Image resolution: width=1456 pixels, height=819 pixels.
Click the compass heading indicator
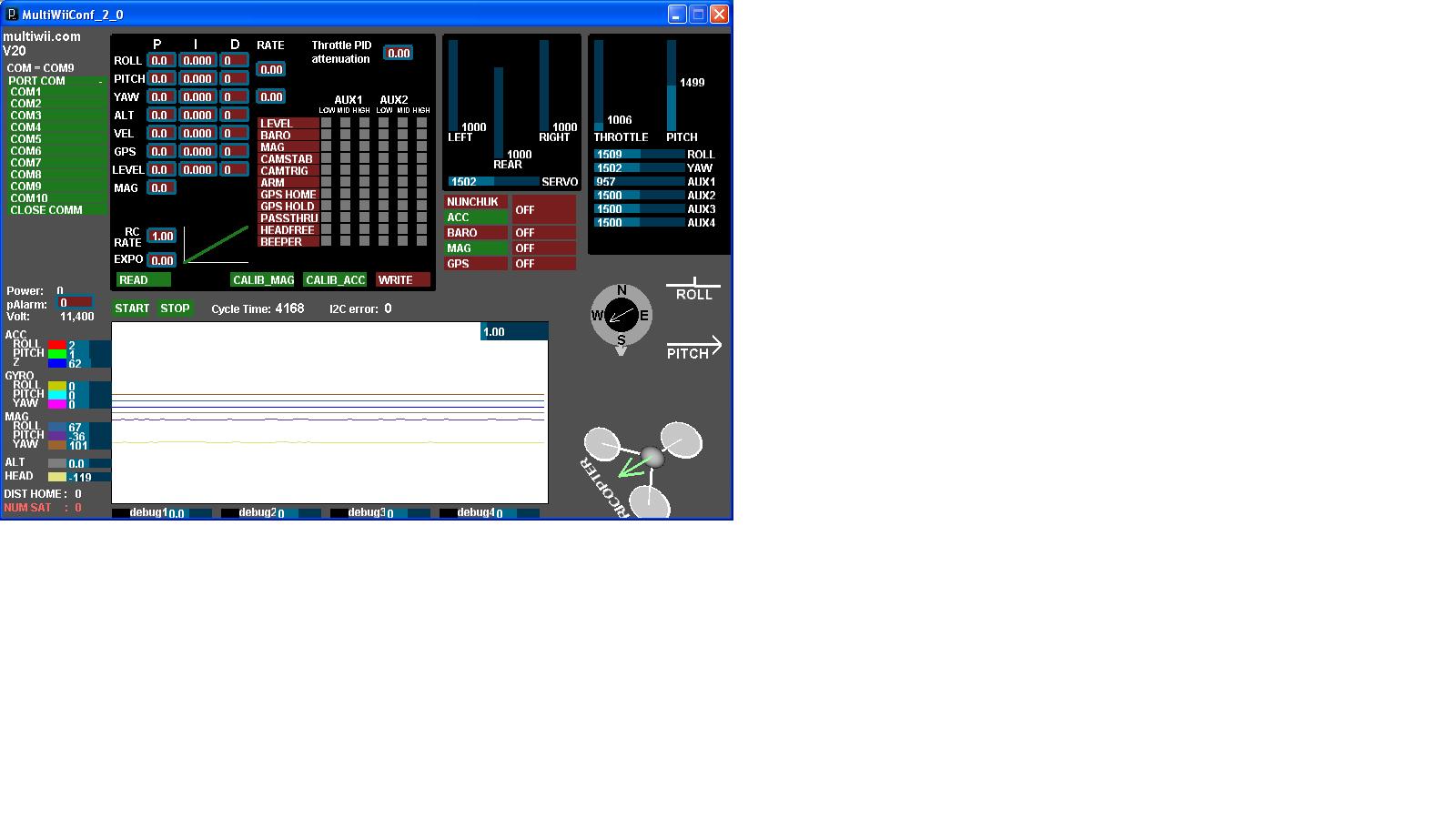(x=622, y=317)
